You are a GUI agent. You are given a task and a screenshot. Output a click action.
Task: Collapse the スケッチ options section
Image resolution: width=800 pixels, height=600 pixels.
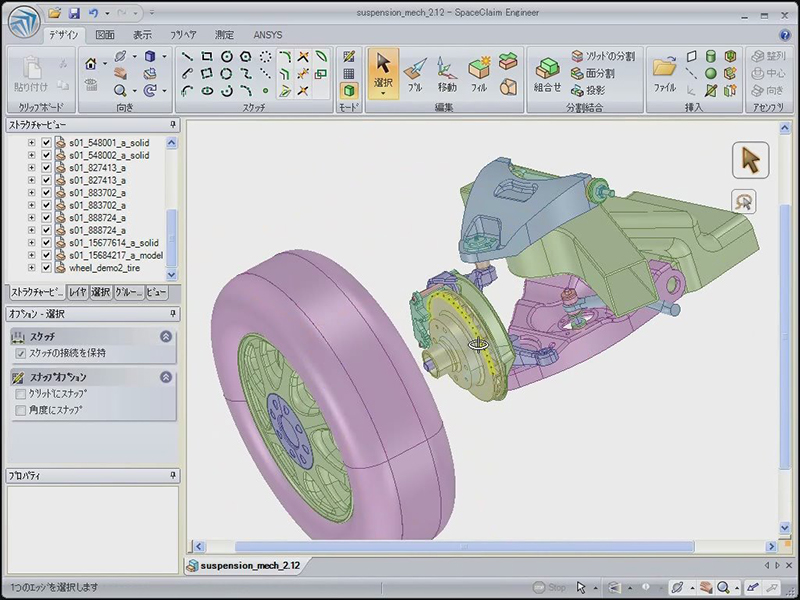165,337
